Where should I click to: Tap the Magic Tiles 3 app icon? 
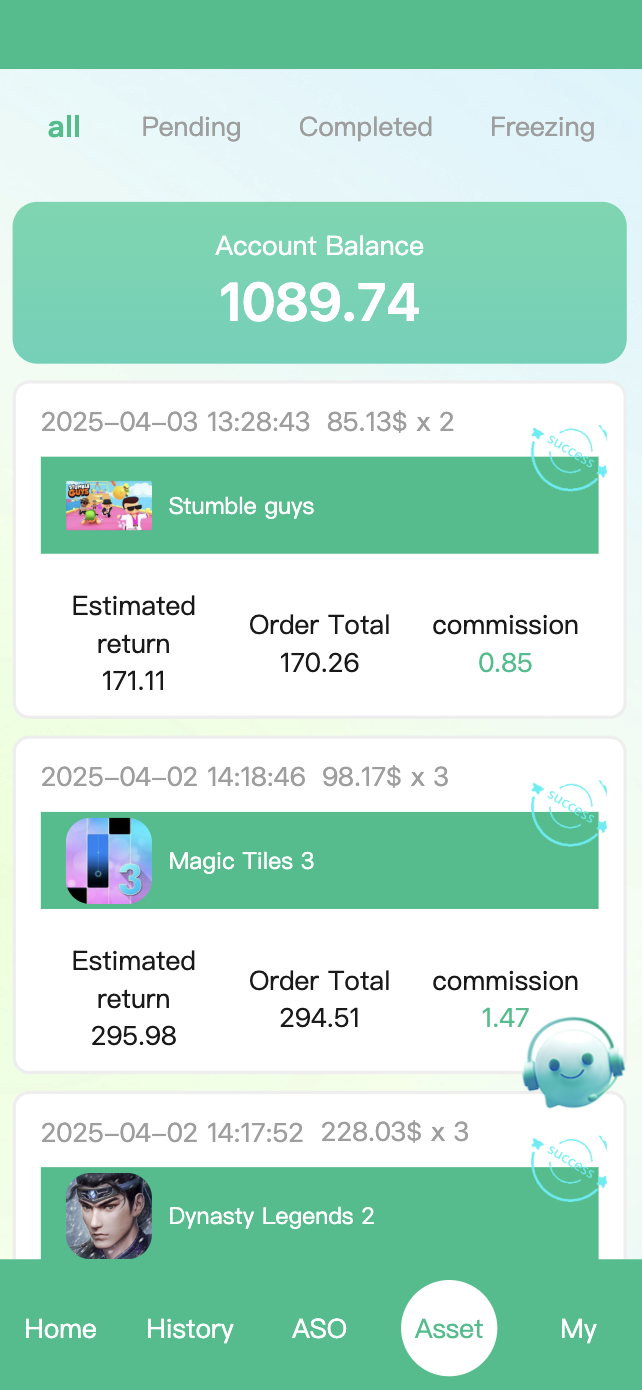(x=109, y=861)
